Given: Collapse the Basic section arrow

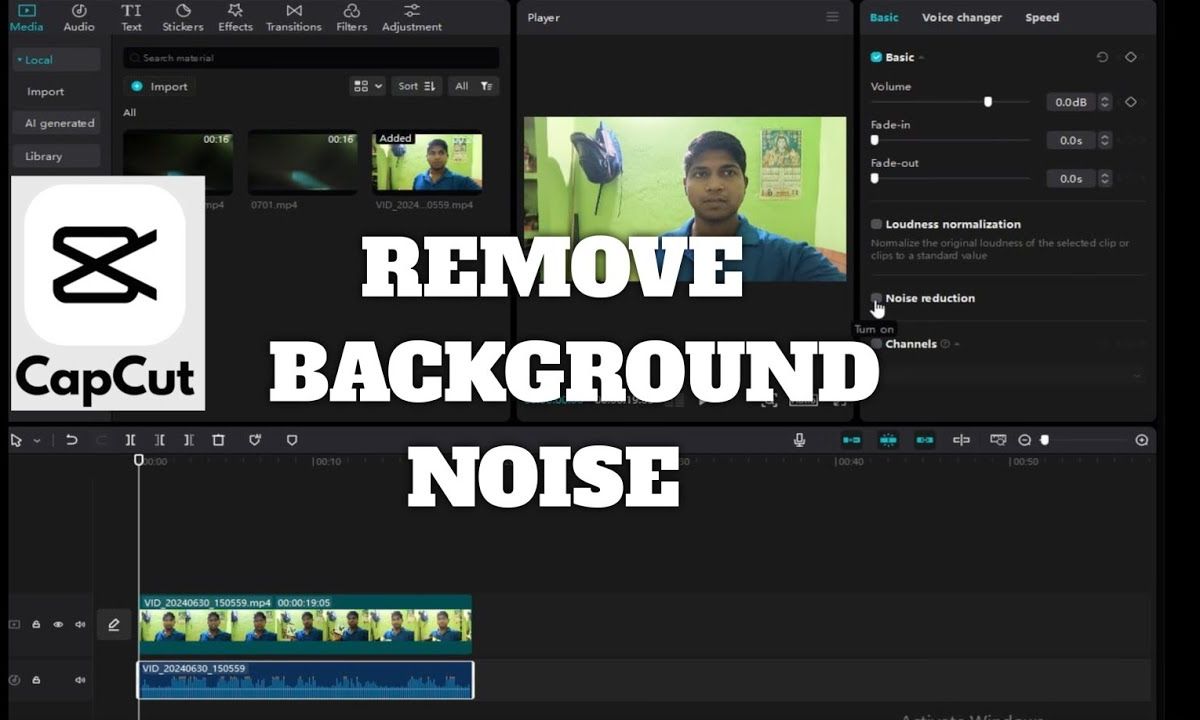Looking at the screenshot, I should pos(921,58).
